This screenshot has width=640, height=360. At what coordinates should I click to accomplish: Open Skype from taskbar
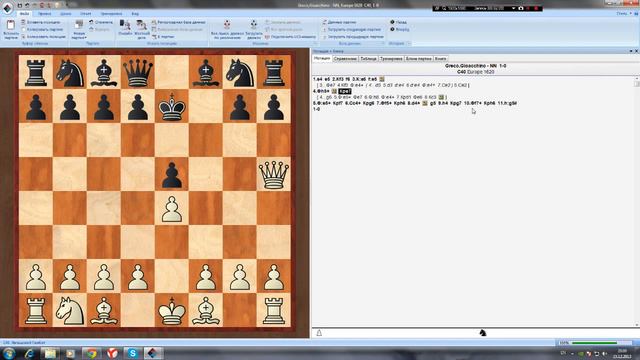click(x=133, y=353)
